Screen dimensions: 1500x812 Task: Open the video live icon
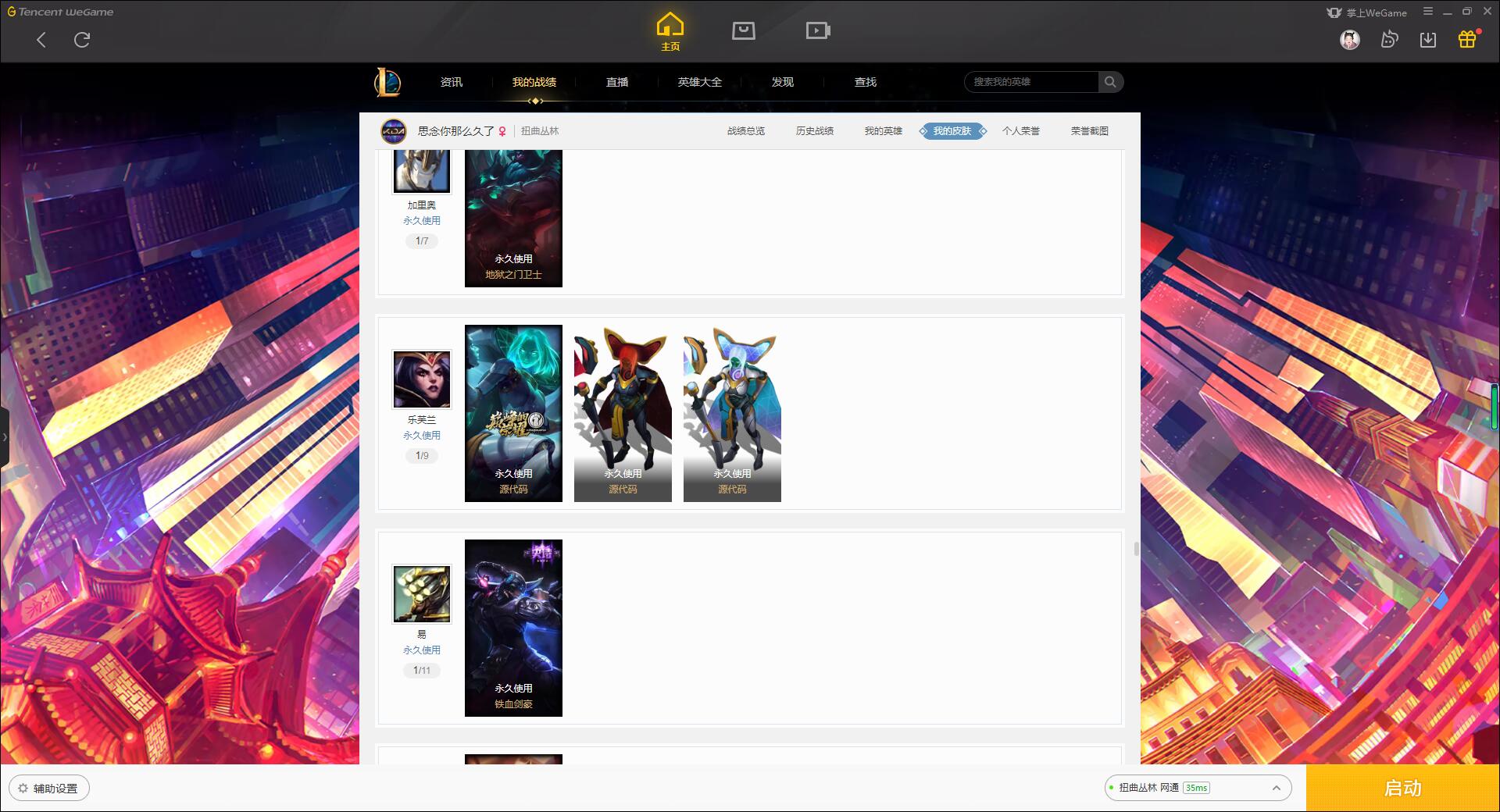[817, 30]
